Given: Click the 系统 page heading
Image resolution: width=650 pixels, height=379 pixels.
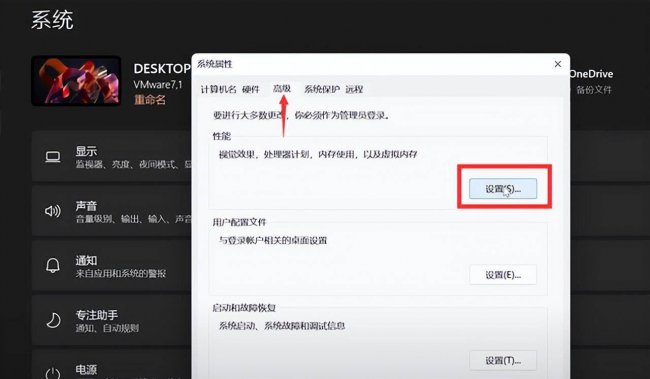Looking at the screenshot, I should point(52,19).
